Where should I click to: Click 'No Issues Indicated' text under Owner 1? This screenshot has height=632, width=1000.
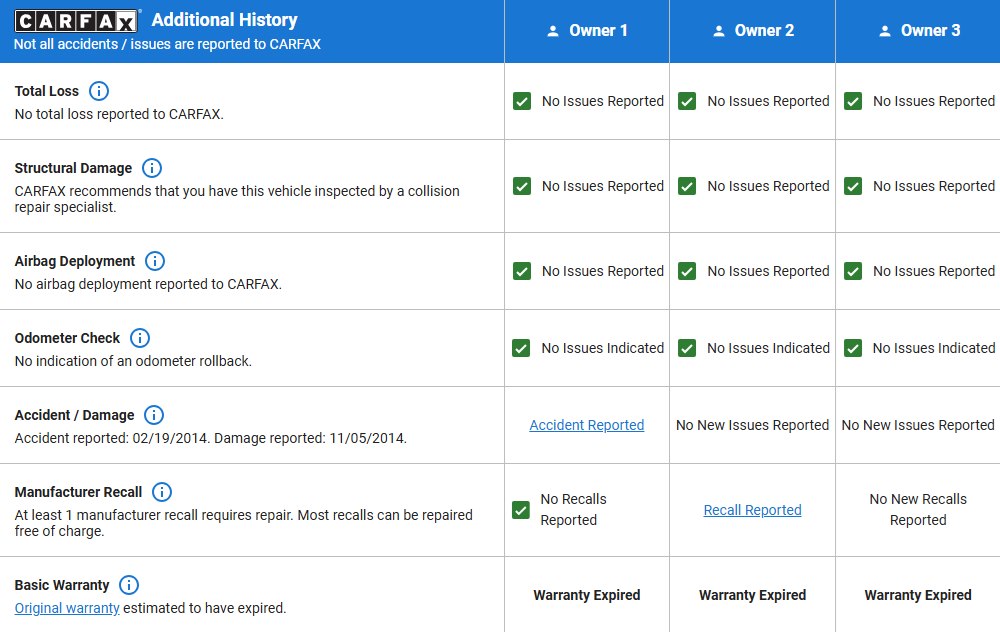click(603, 348)
